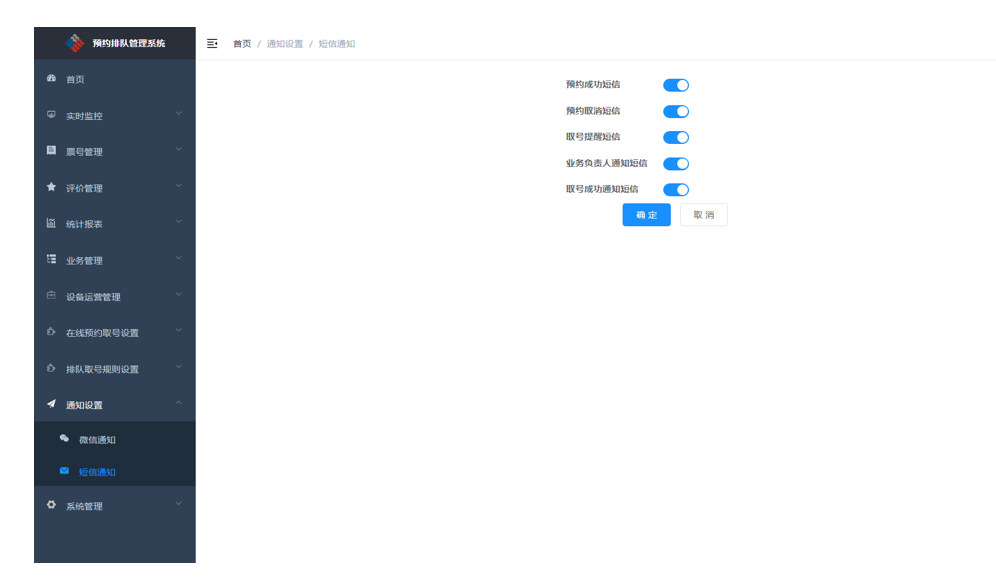Click the gear icon for 系统管理
Screen dimensions: 996x582
click(x=51, y=505)
